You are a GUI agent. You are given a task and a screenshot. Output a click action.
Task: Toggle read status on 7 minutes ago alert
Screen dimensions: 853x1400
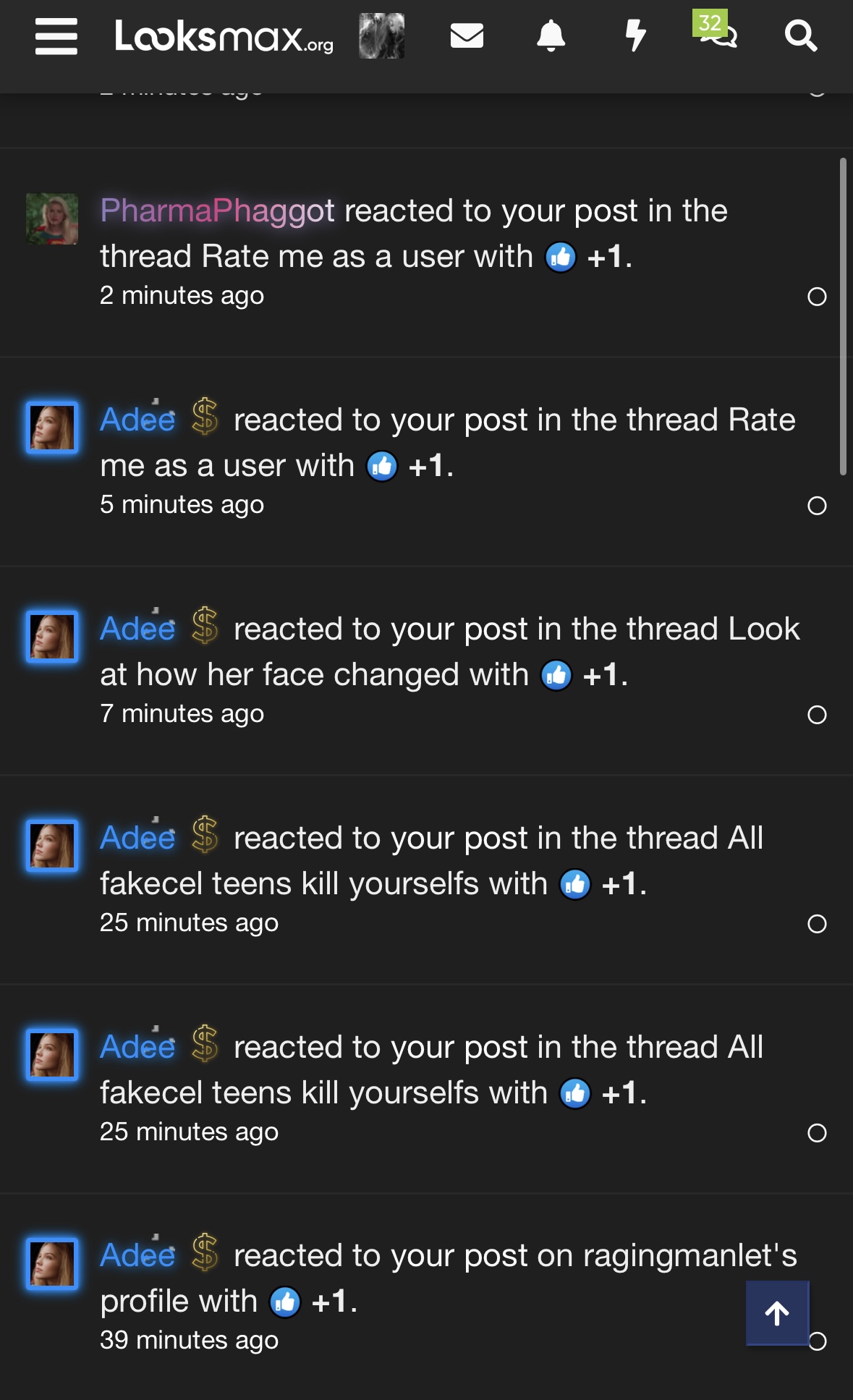tap(817, 715)
